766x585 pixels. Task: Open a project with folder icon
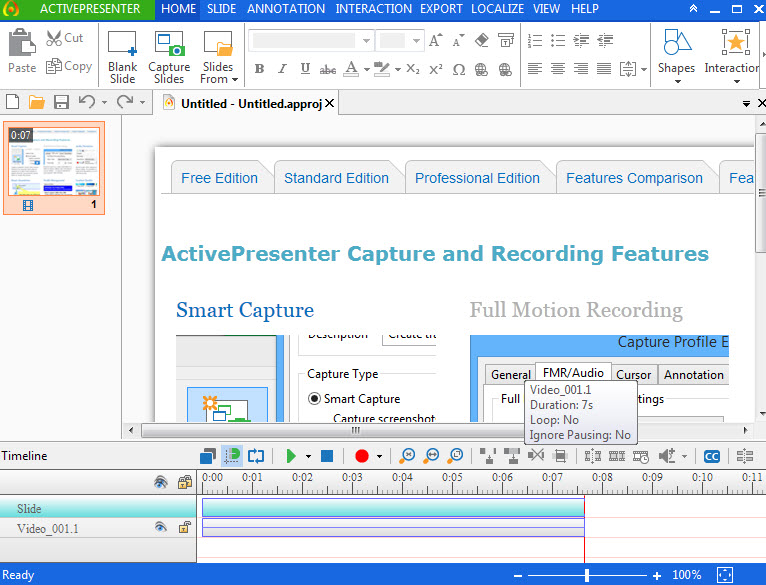37,102
